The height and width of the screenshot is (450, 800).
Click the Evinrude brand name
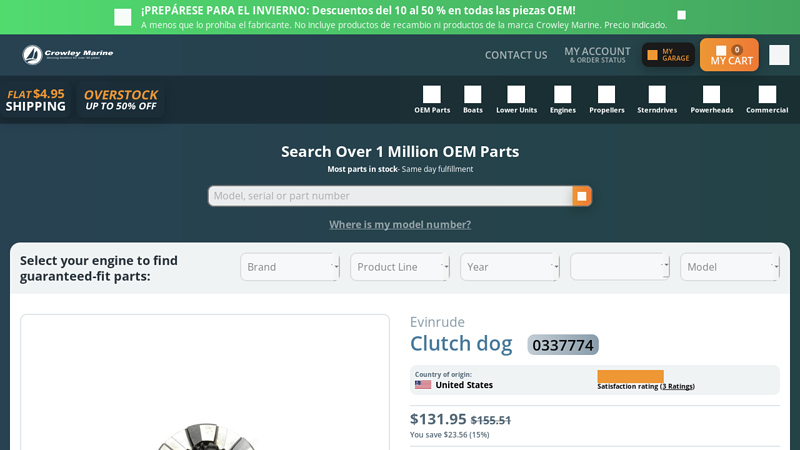pos(437,322)
